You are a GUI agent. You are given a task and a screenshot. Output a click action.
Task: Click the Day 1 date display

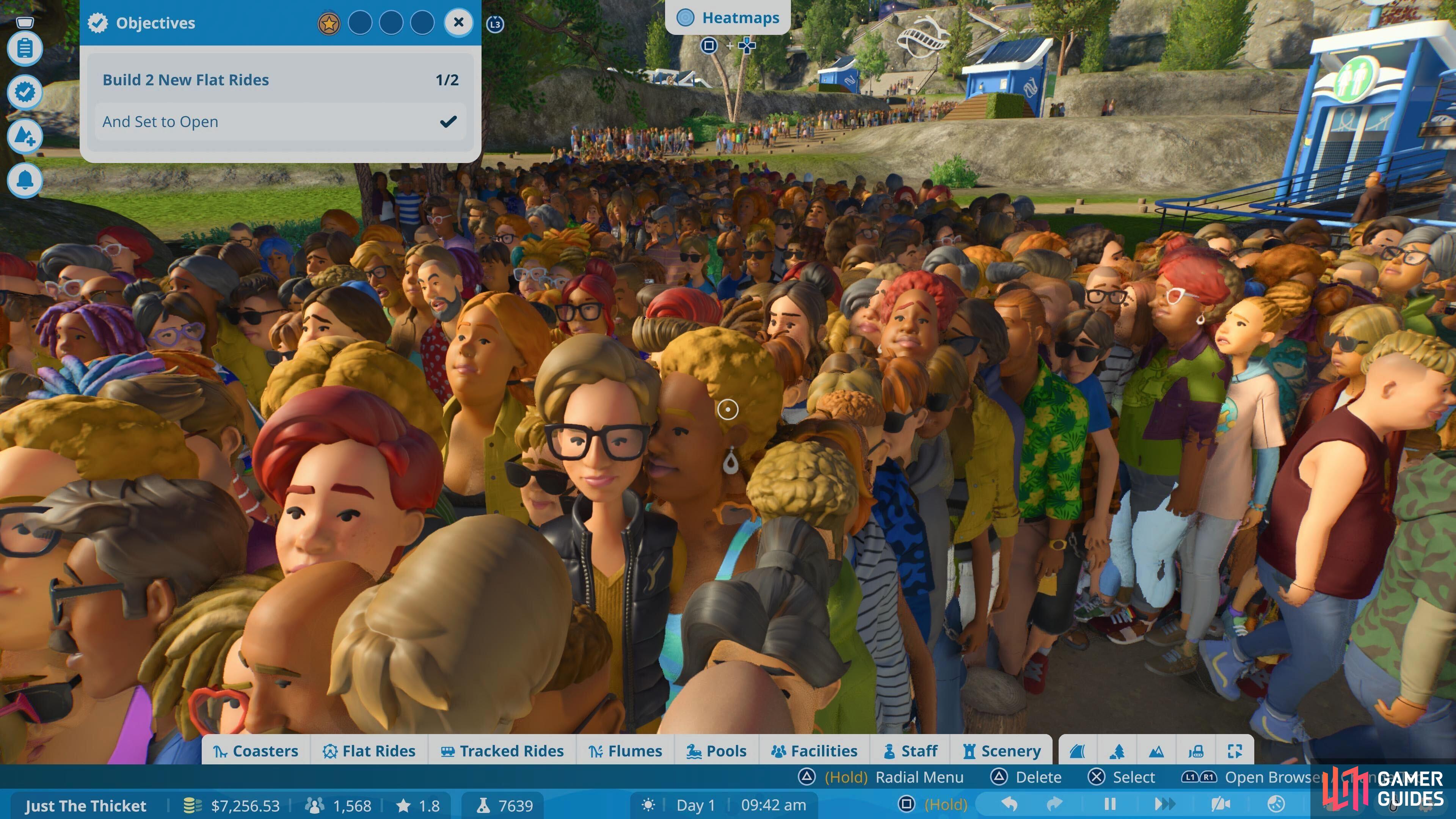(696, 805)
